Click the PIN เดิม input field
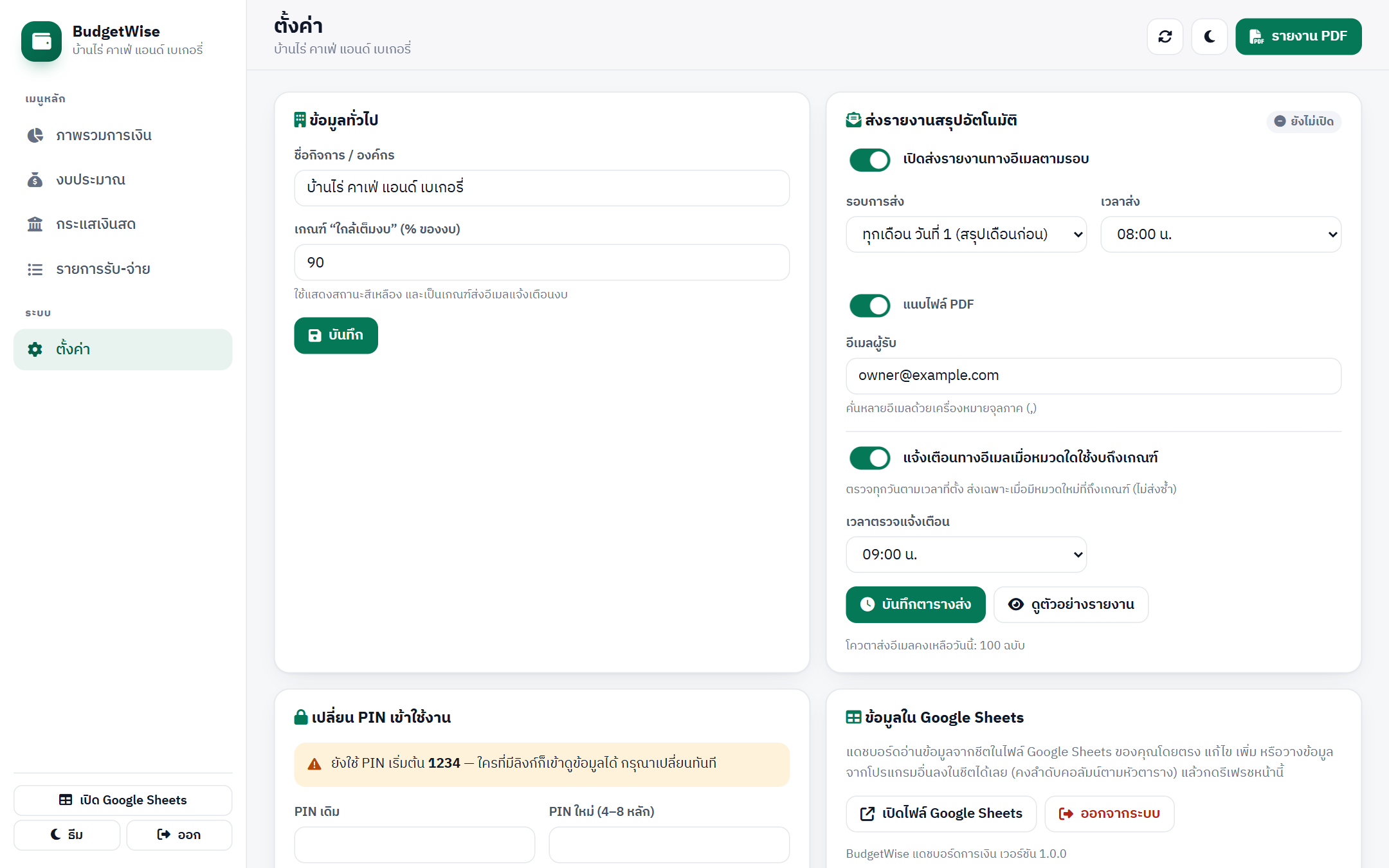This screenshot has height=868, width=1389. pyautogui.click(x=414, y=844)
